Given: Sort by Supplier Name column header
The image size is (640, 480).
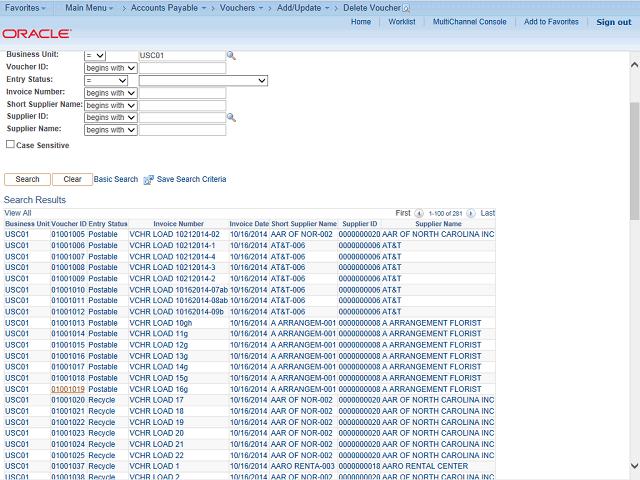Looking at the screenshot, I should point(438,224).
